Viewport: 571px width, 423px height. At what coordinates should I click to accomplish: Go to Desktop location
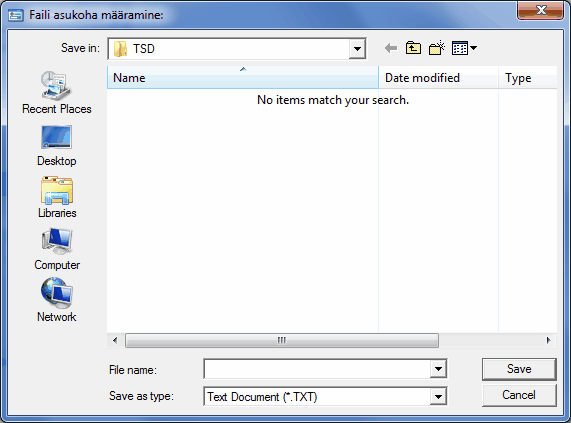pyautogui.click(x=56, y=146)
